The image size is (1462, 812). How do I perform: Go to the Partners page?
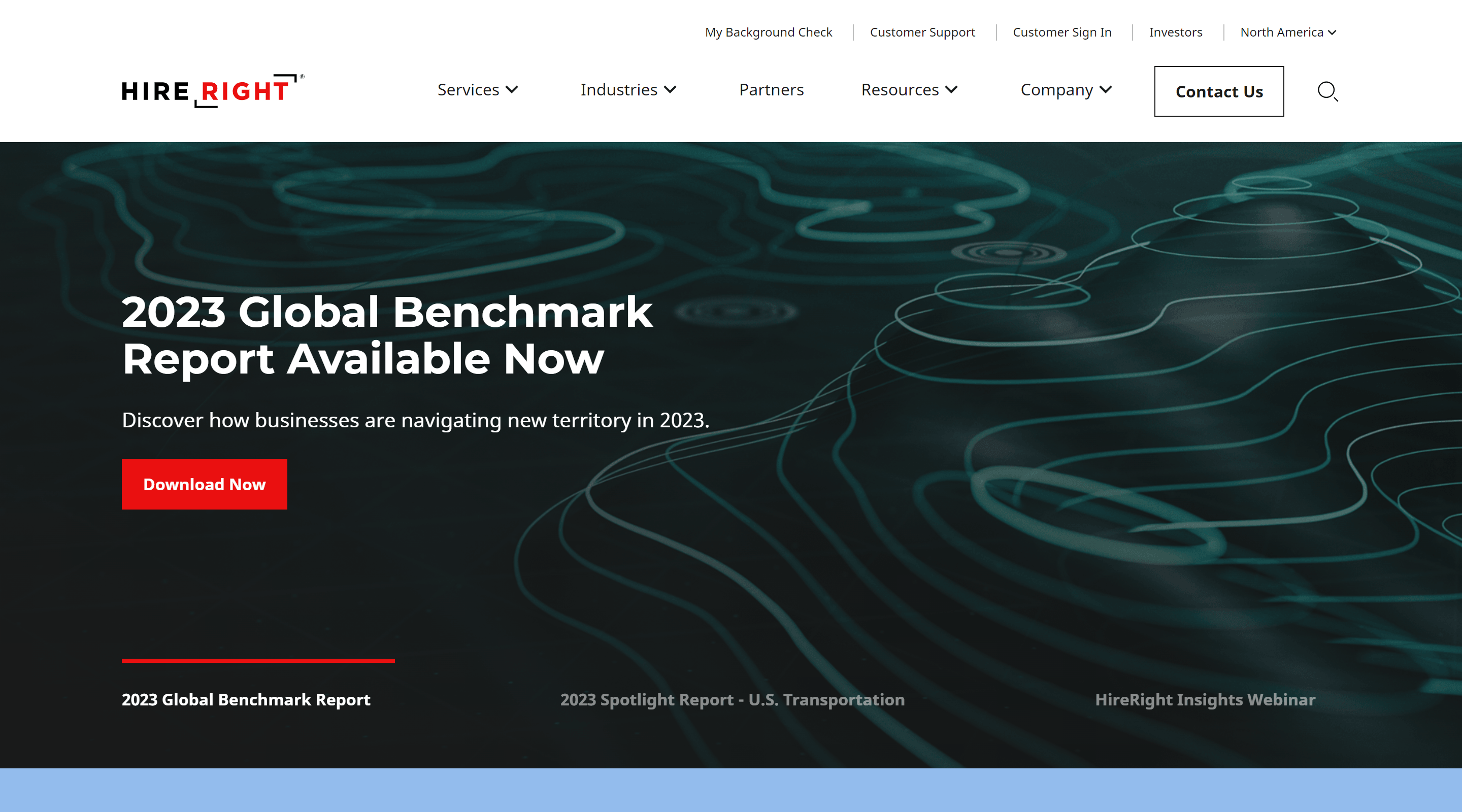(x=771, y=90)
